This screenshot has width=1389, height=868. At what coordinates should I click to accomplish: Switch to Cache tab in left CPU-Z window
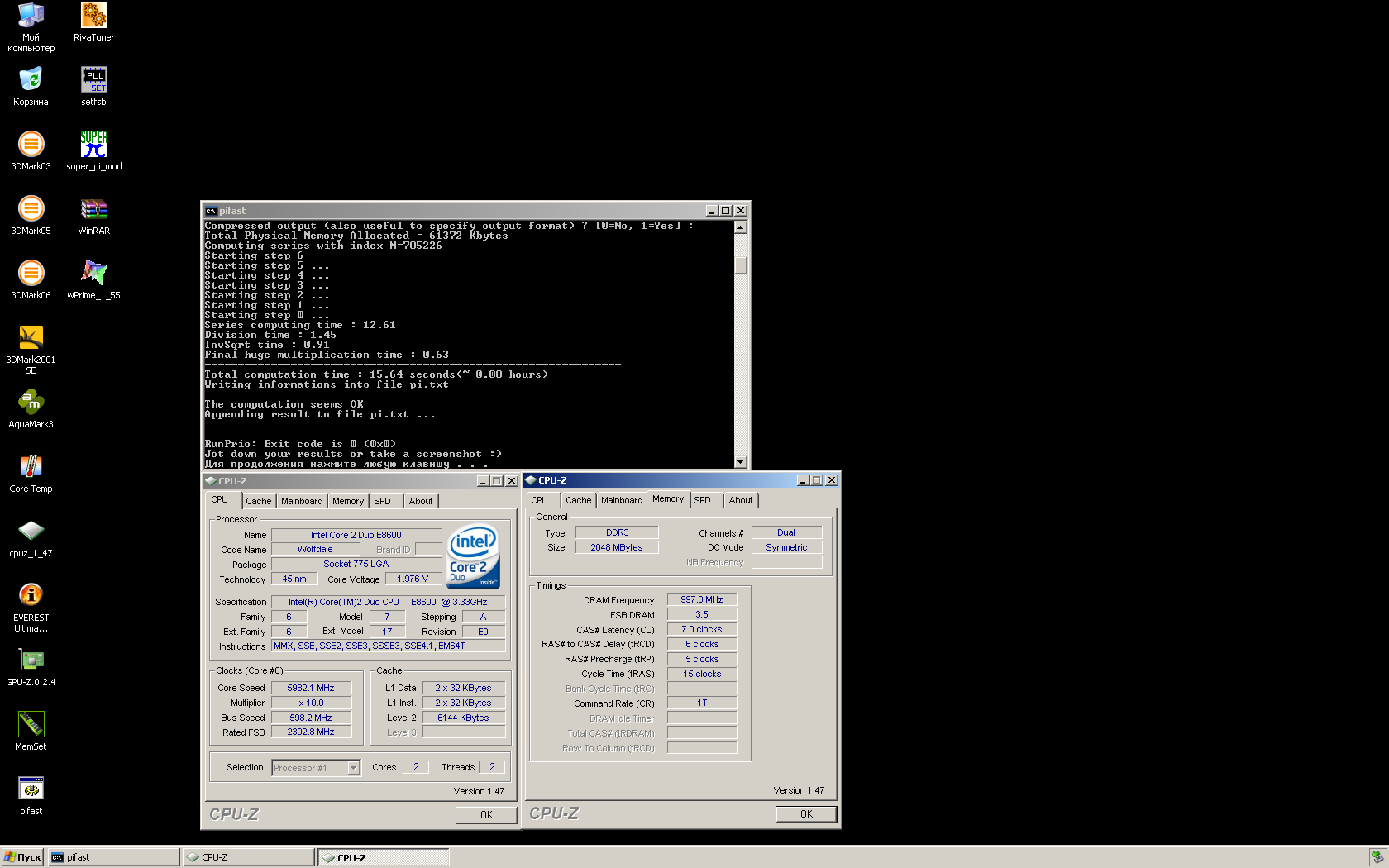pos(259,501)
